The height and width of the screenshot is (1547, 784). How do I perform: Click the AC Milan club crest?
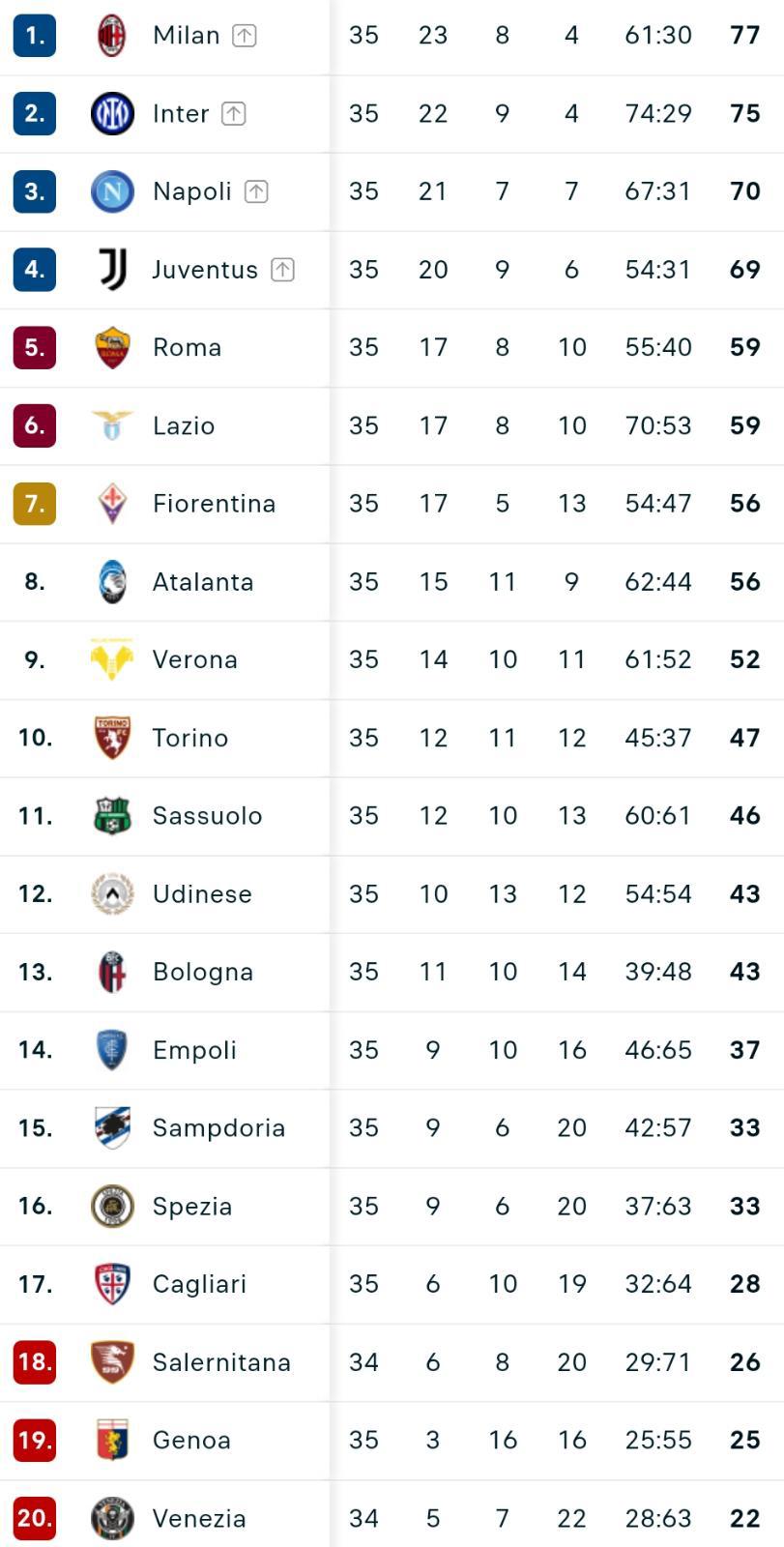click(112, 36)
